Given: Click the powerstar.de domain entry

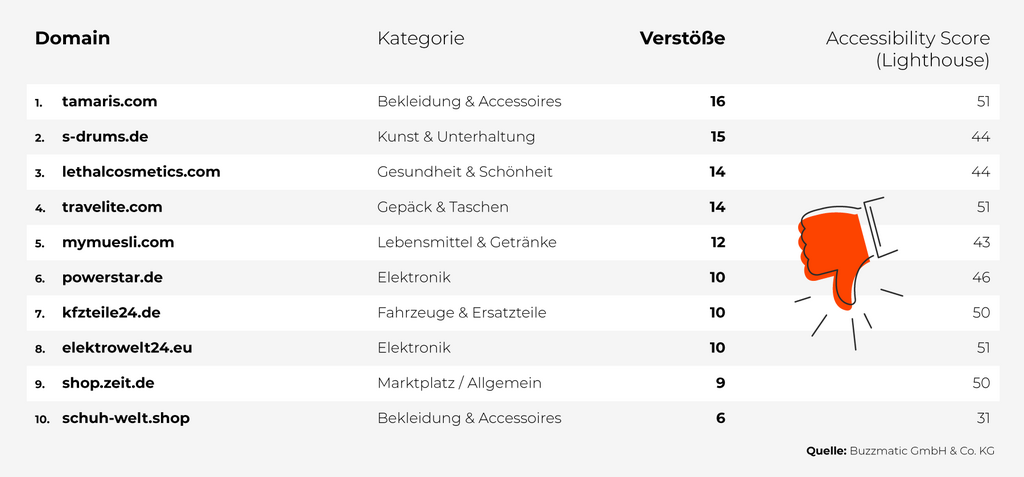Looking at the screenshot, I should point(112,277).
